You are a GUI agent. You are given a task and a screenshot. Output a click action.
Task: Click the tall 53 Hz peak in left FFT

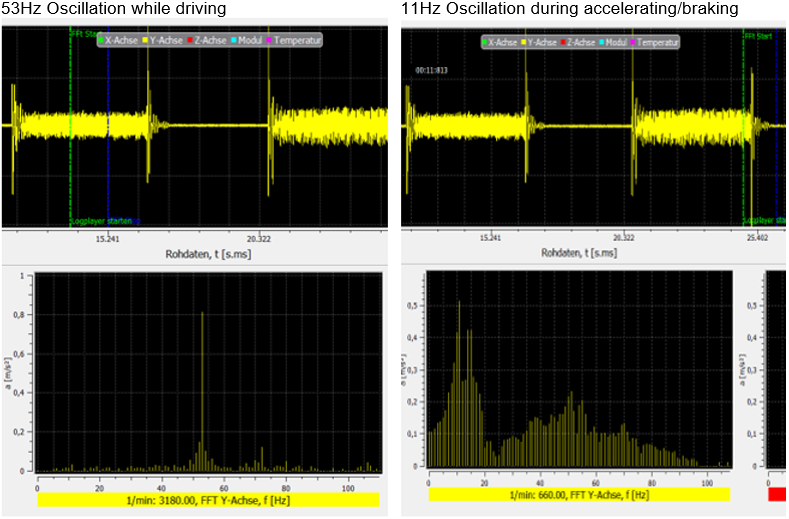[202, 392]
